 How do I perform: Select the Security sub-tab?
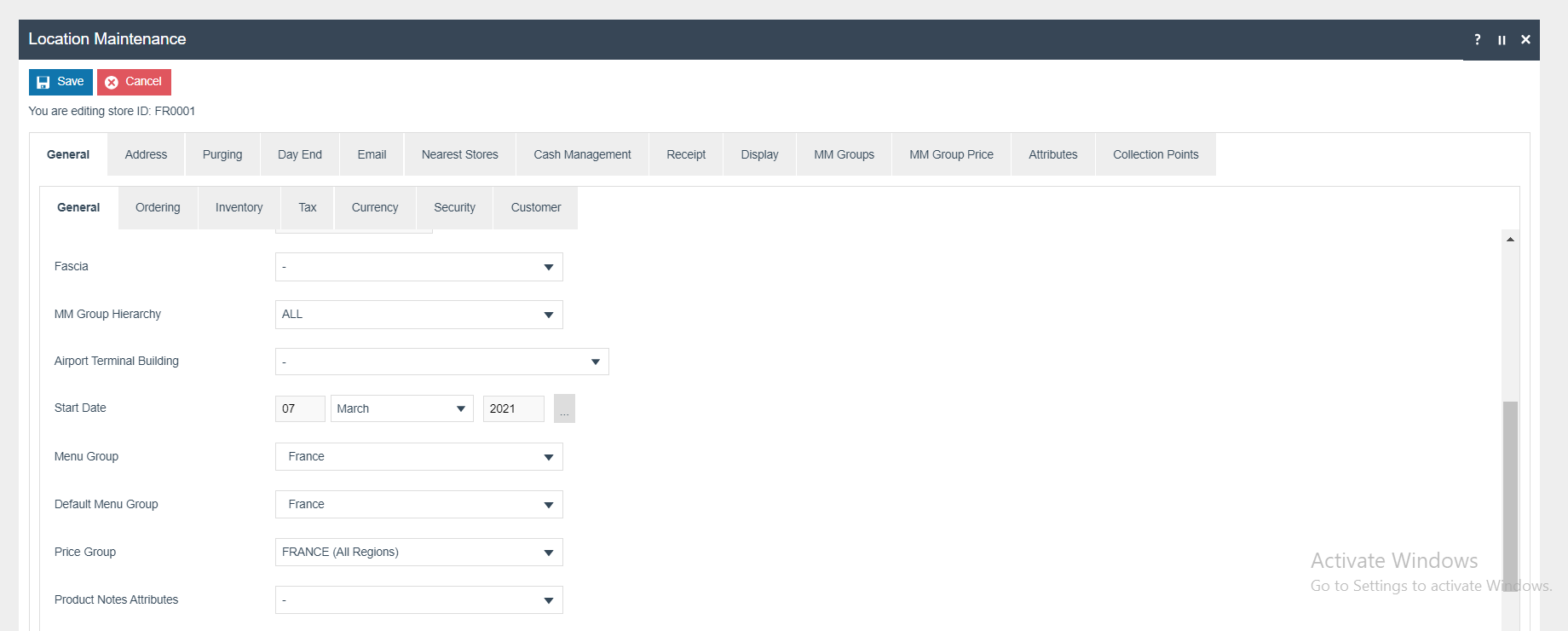click(x=454, y=207)
